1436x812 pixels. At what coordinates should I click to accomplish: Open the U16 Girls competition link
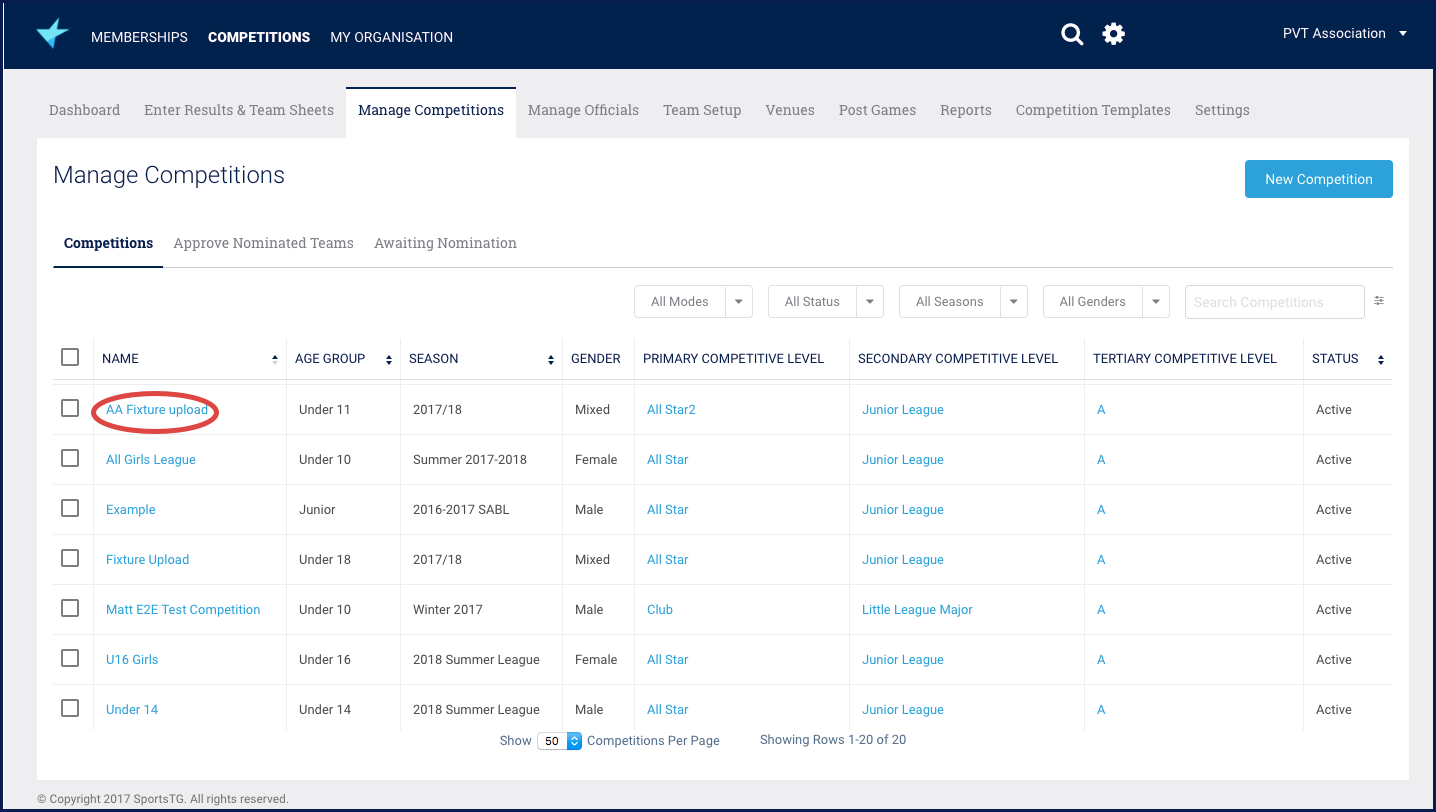132,659
